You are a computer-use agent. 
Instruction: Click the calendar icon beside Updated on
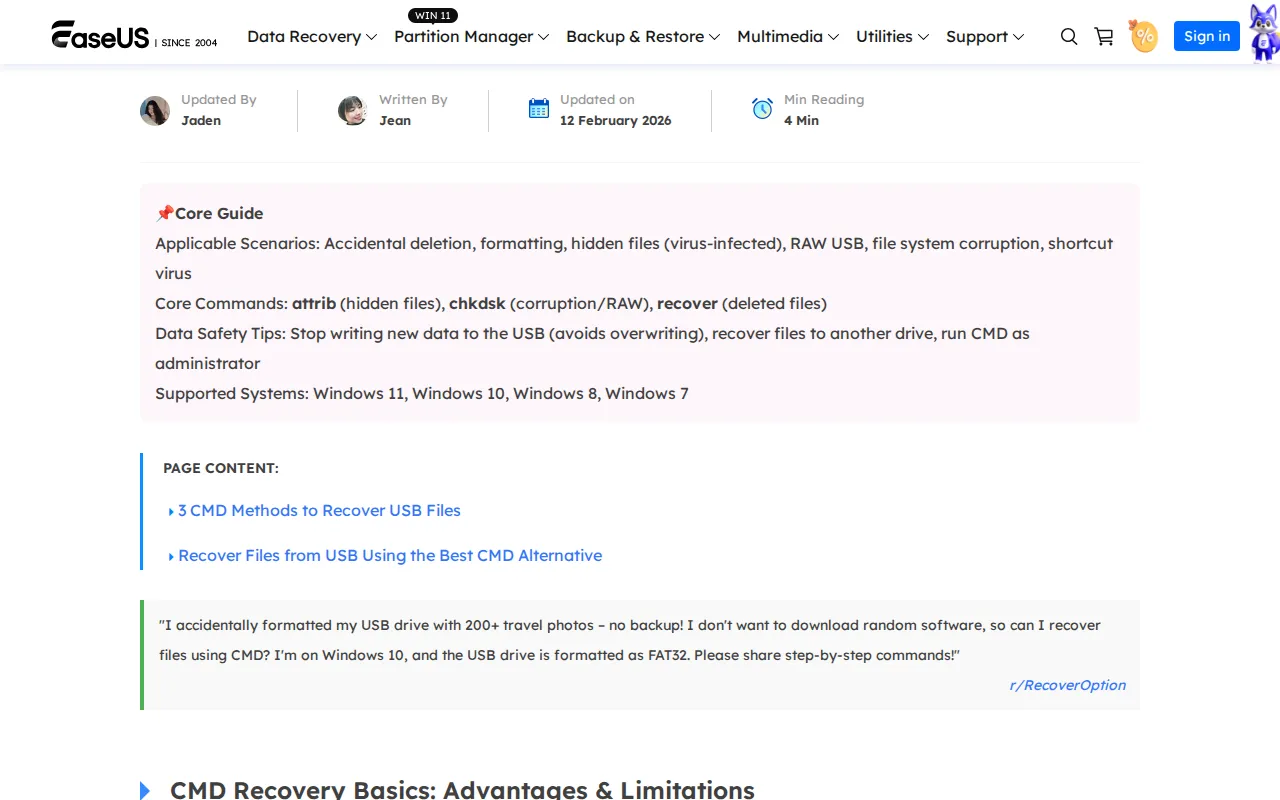[x=539, y=109]
